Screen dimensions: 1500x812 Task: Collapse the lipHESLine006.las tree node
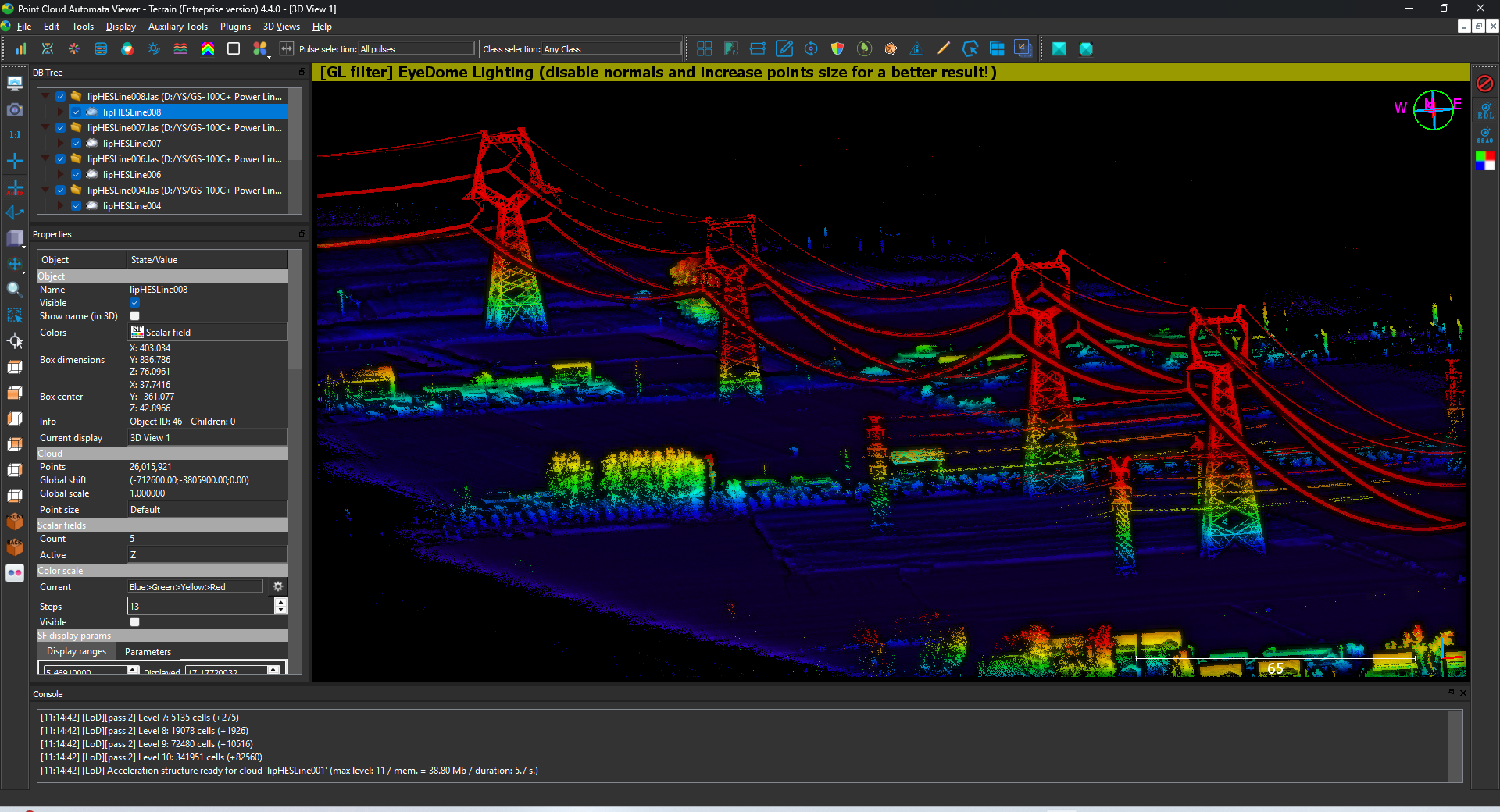[x=46, y=159]
